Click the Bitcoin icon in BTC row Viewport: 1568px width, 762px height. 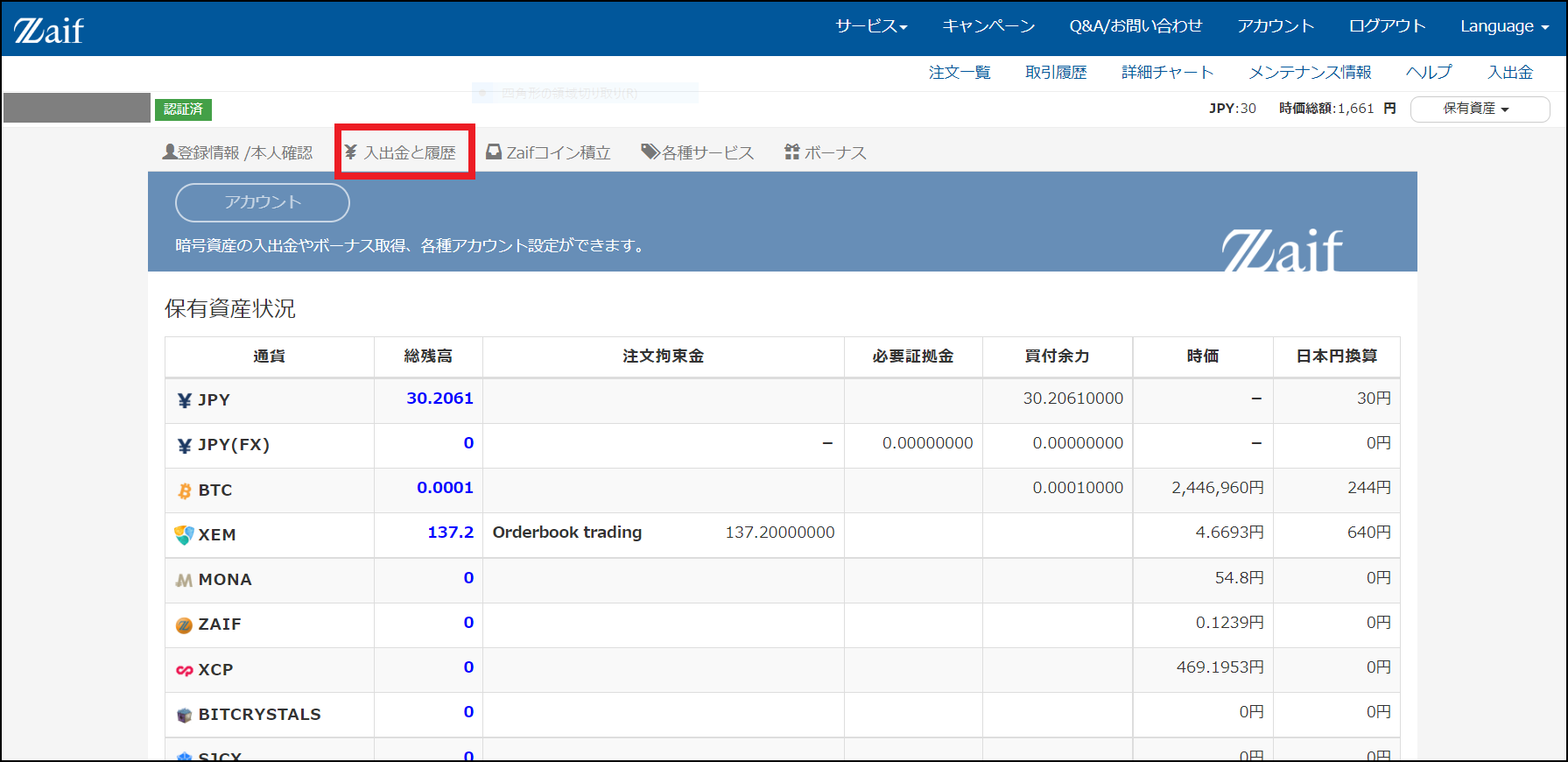click(x=185, y=490)
